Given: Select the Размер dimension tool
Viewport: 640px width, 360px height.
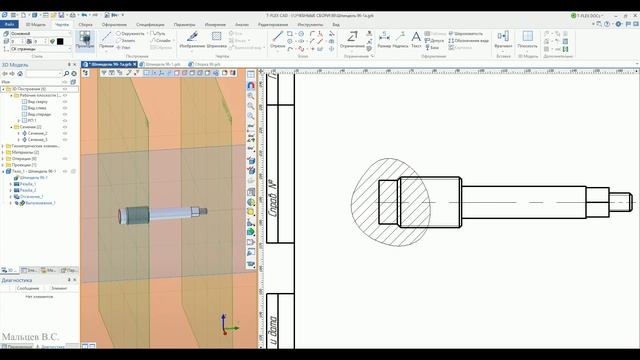Looking at the screenshot, I should click(x=384, y=40).
